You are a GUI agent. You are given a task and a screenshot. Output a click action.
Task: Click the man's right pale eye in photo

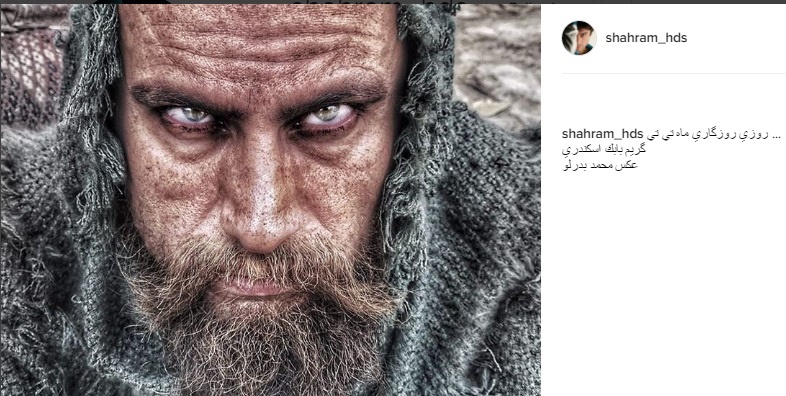point(327,115)
